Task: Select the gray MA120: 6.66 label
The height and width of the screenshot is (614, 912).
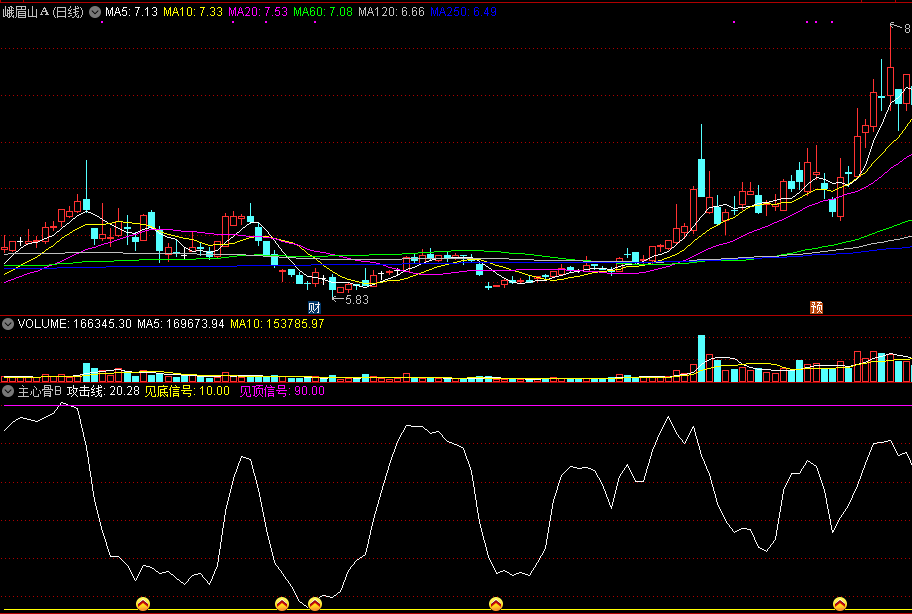Action: coord(391,12)
